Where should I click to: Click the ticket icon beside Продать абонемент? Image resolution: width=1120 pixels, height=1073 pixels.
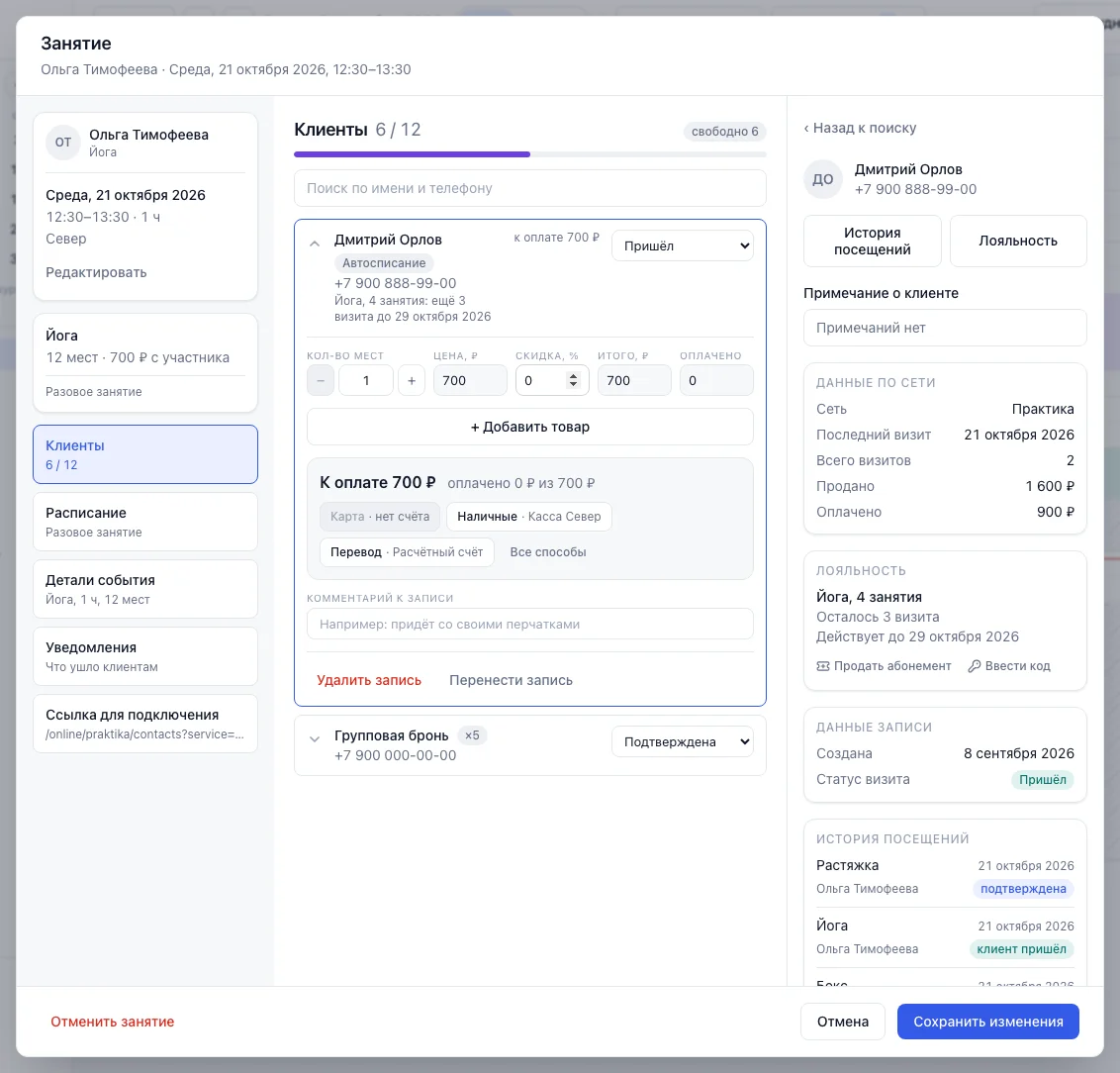click(823, 666)
